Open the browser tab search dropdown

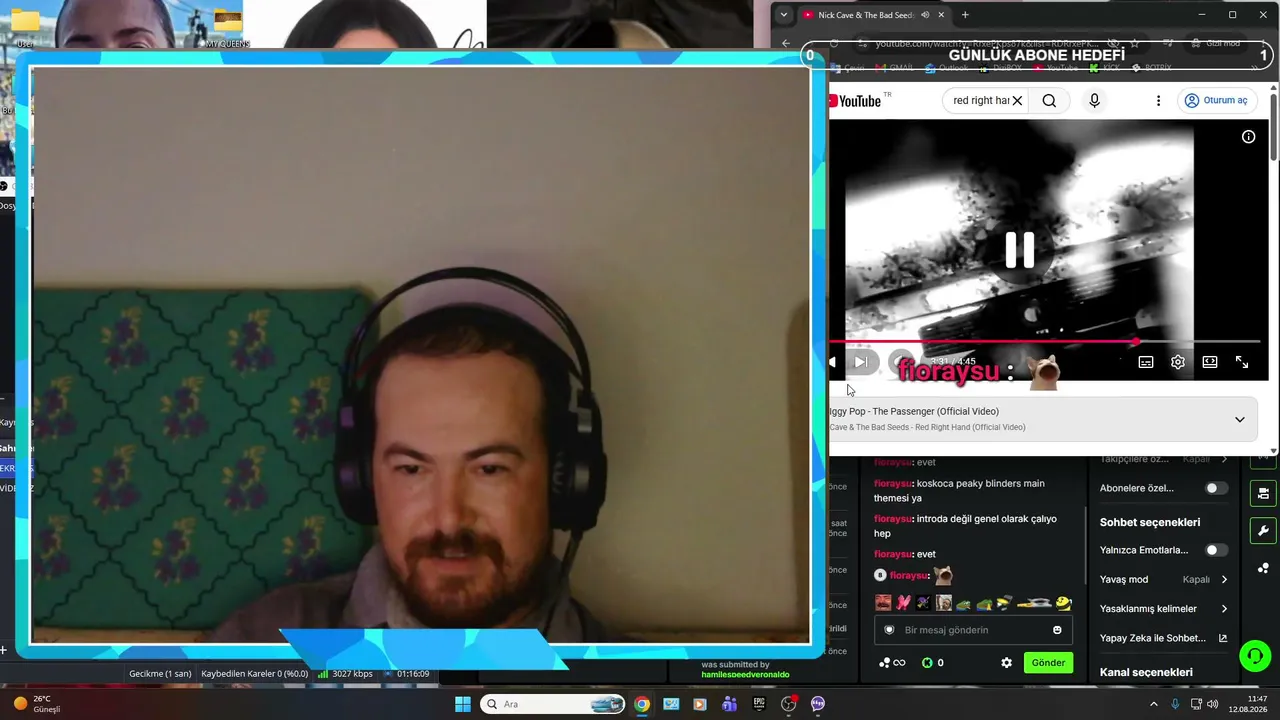pyautogui.click(x=784, y=15)
